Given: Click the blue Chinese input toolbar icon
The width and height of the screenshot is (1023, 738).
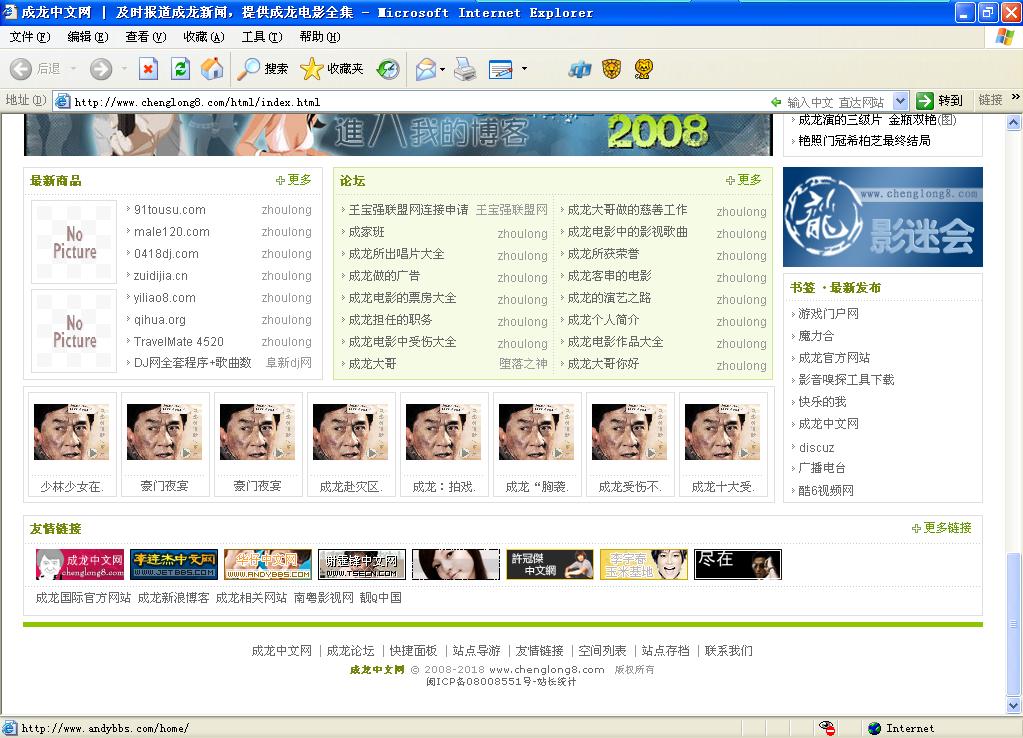Looking at the screenshot, I should pyautogui.click(x=579, y=69).
